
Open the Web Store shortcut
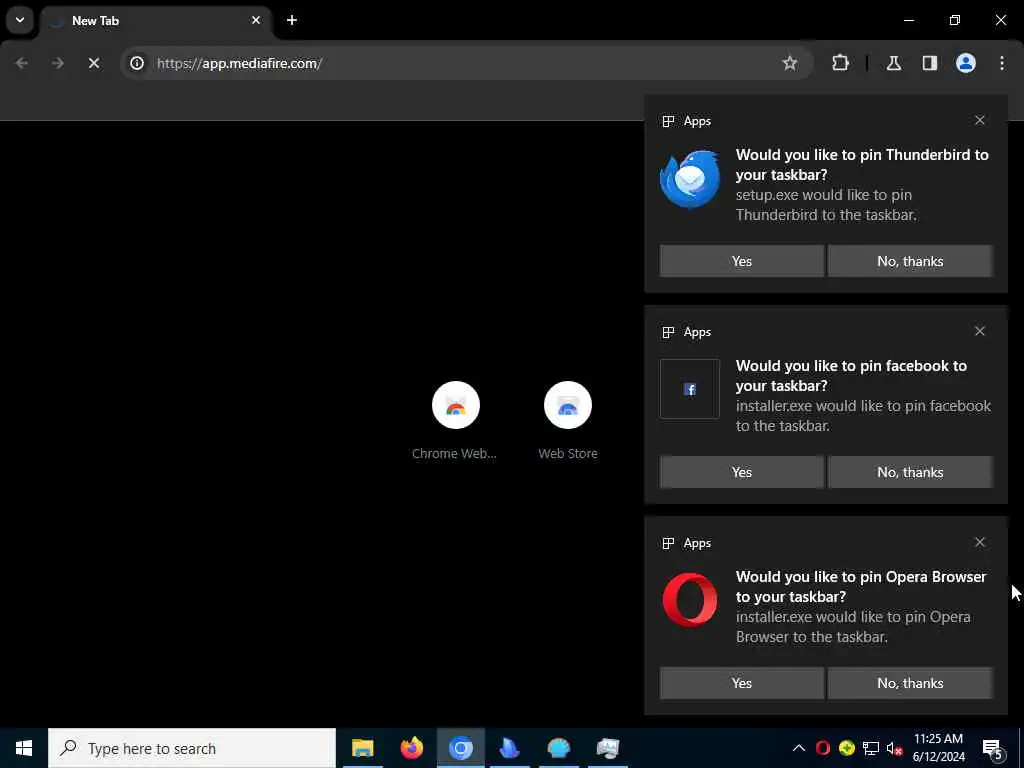tap(568, 421)
